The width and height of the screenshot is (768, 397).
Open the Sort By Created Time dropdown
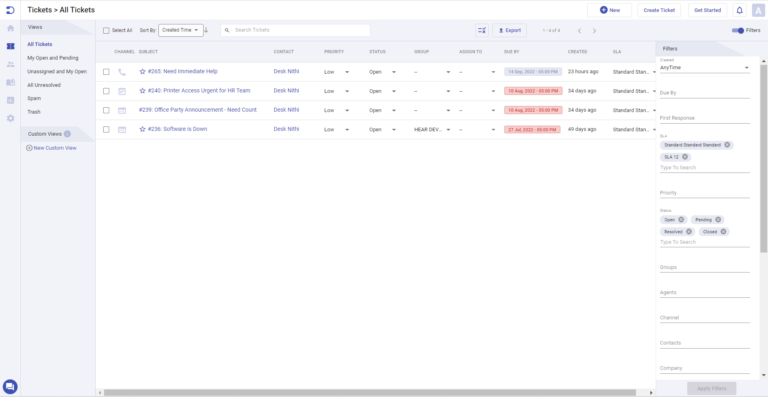pyautogui.click(x=181, y=30)
